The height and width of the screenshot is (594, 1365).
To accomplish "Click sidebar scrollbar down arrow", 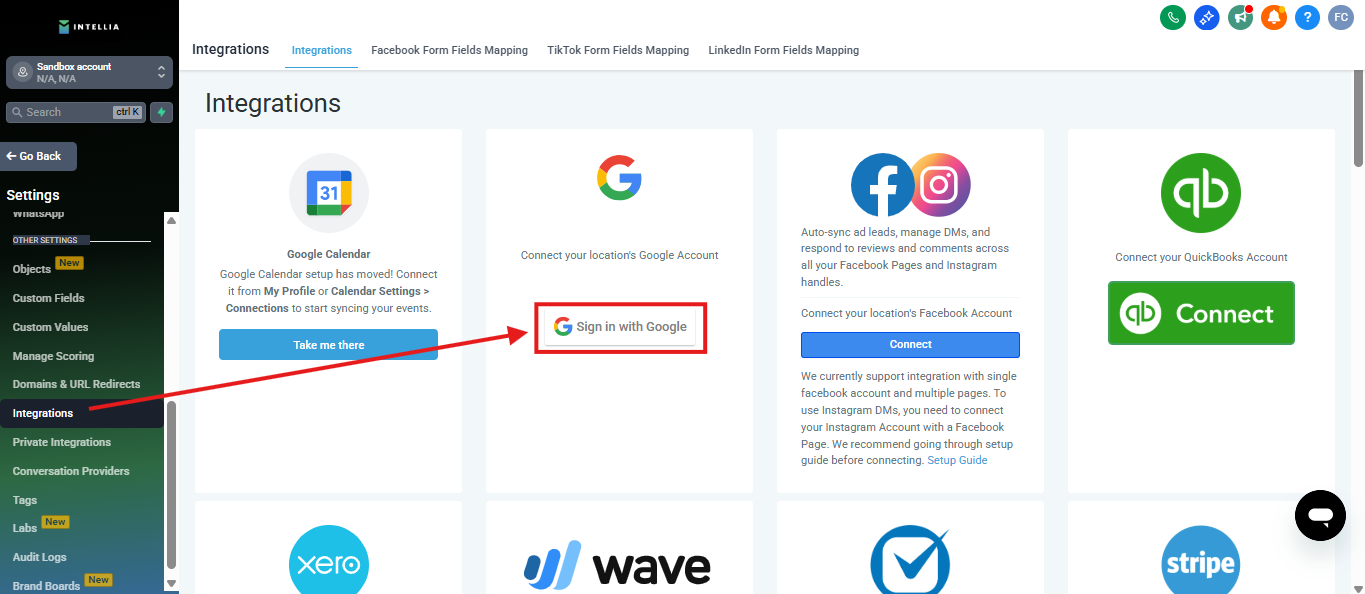I will [x=171, y=583].
